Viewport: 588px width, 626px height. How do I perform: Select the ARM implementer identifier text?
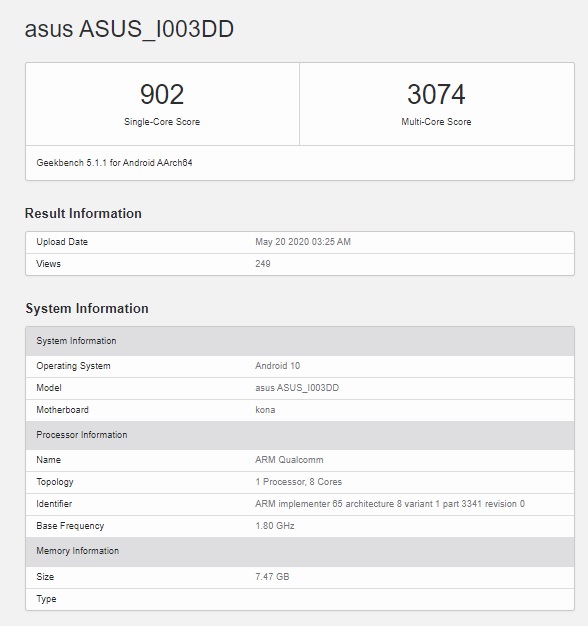click(390, 504)
